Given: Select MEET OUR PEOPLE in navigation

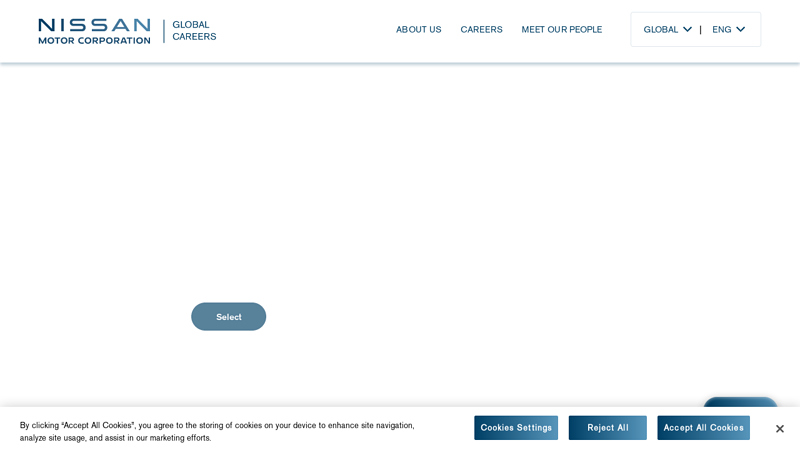Looking at the screenshot, I should coord(561,30).
